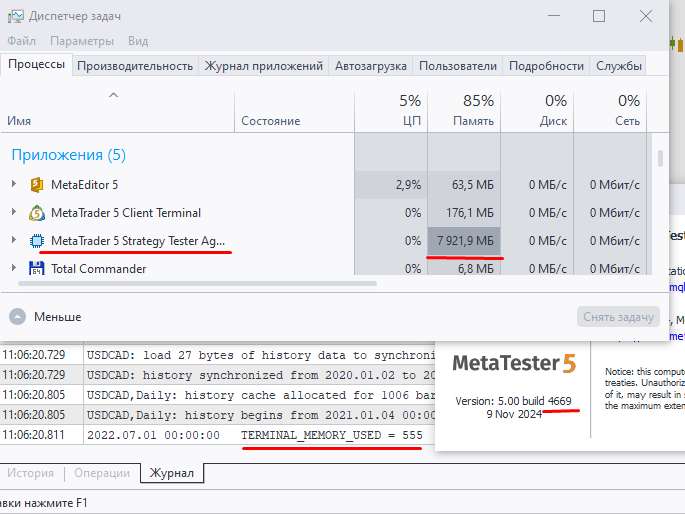Click the Меньше details link
The width and height of the screenshot is (685, 514).
pyautogui.click(x=58, y=317)
